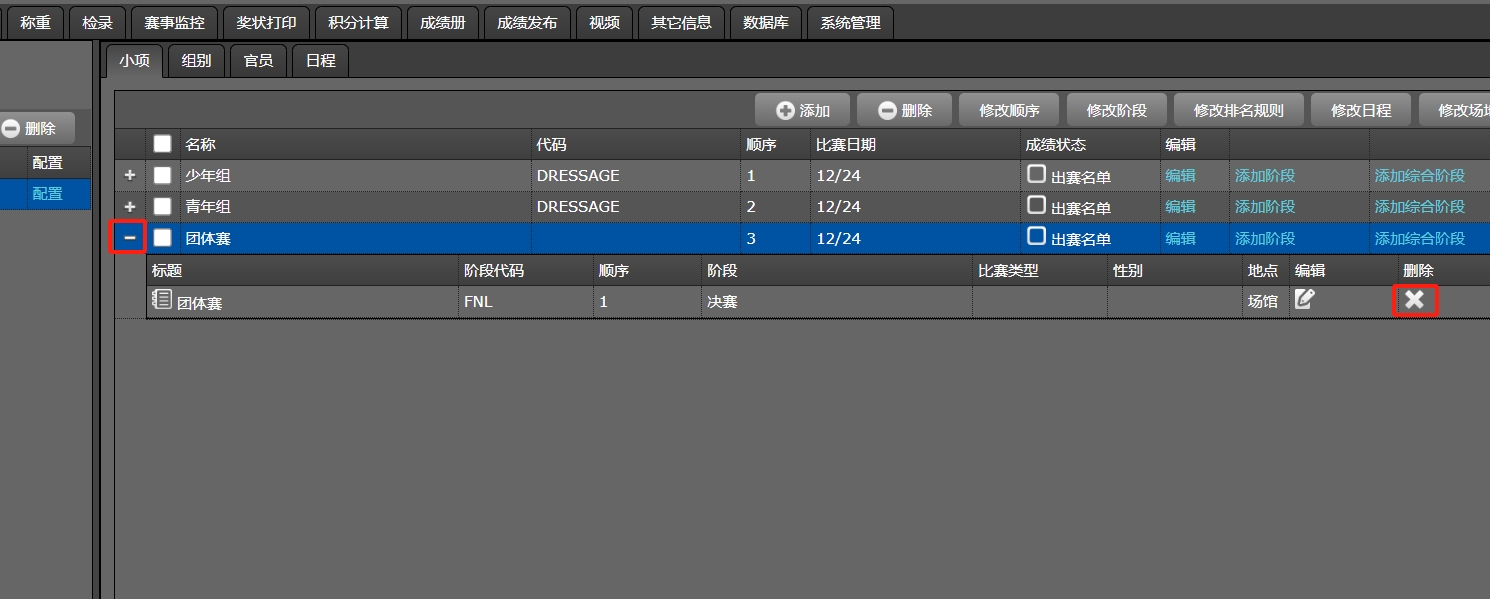Open the 成绩发布 top menu tab
Screen dimensions: 1490x599
(527, 23)
